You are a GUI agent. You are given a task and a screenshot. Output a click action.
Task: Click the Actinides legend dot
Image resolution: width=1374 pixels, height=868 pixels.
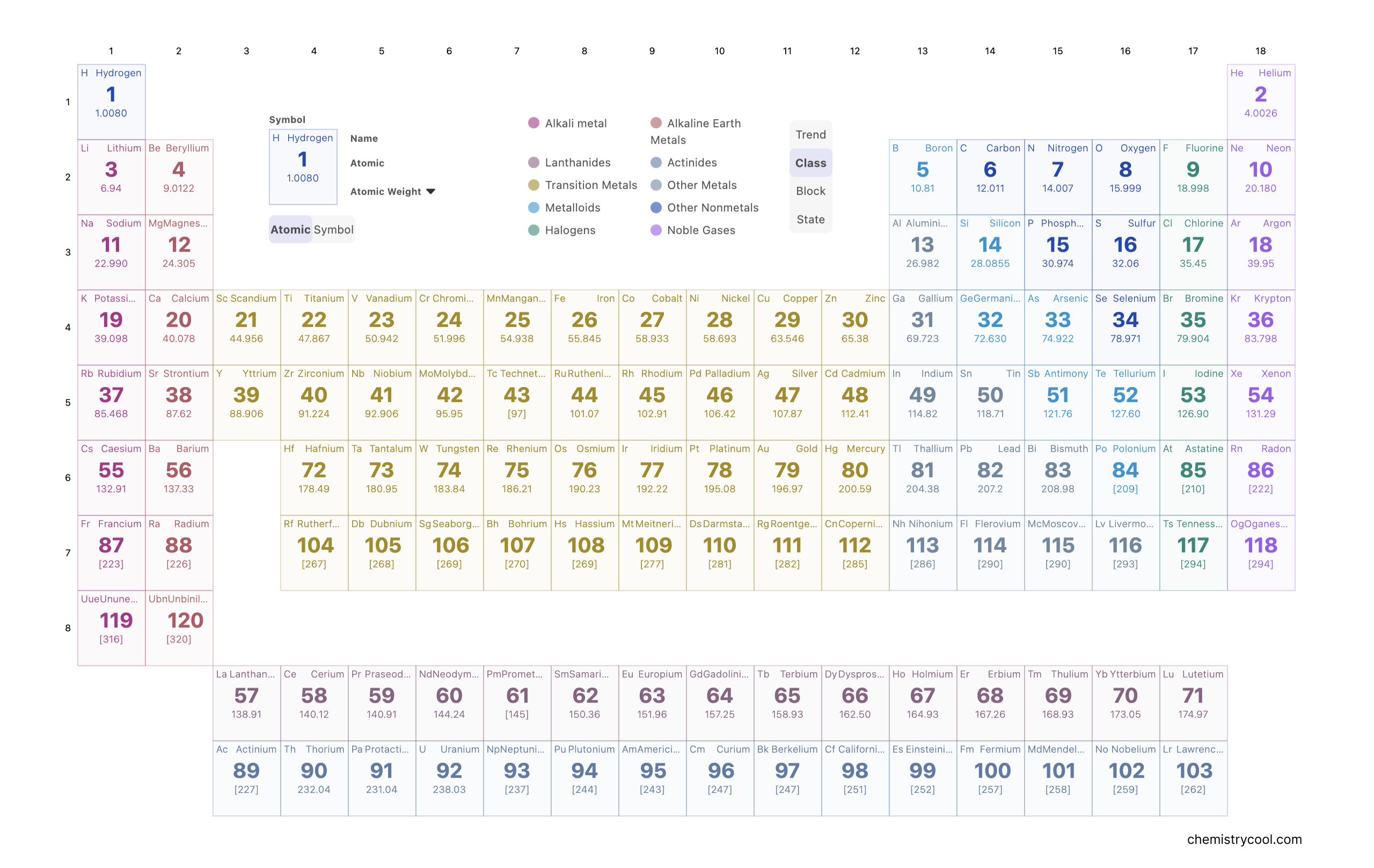click(656, 162)
